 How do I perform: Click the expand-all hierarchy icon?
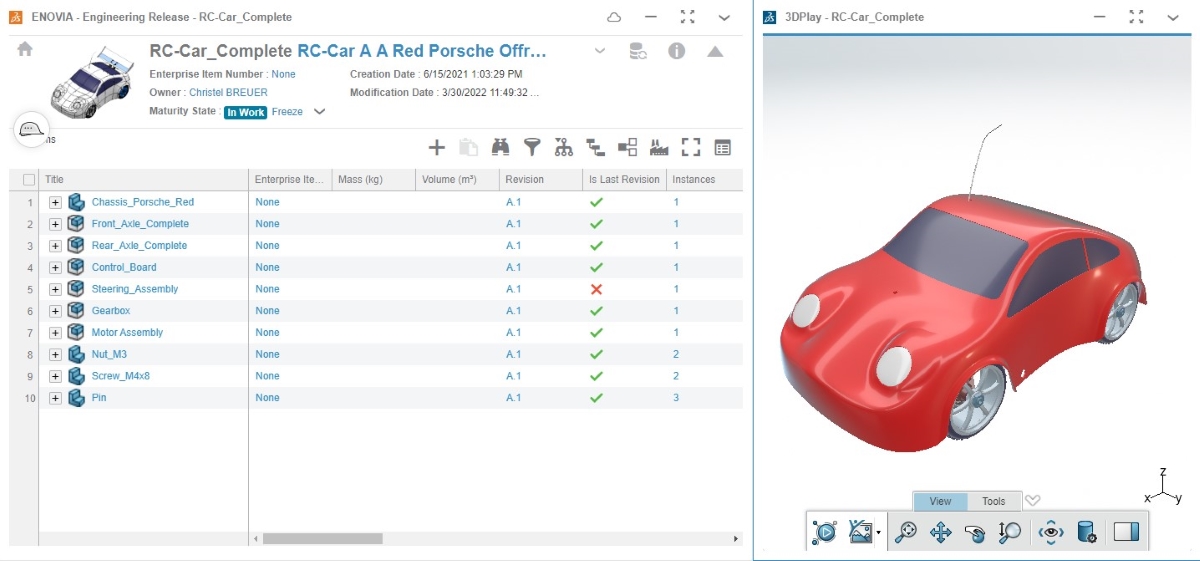pos(564,148)
